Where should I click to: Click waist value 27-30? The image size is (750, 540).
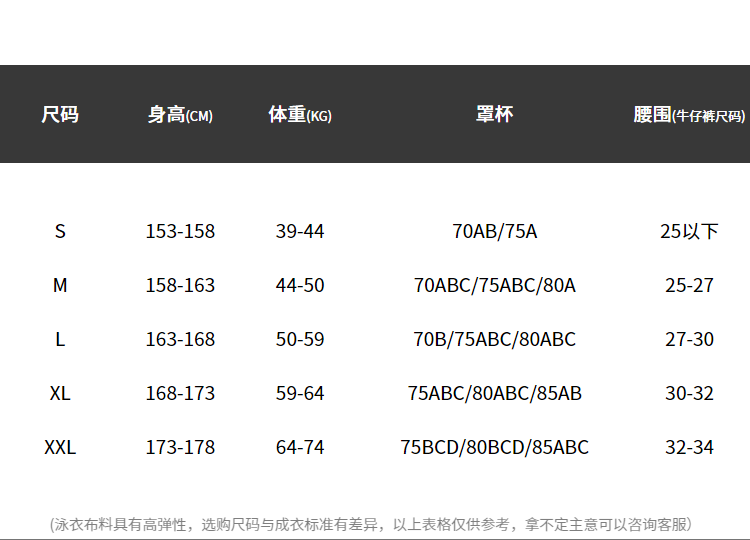(x=689, y=340)
